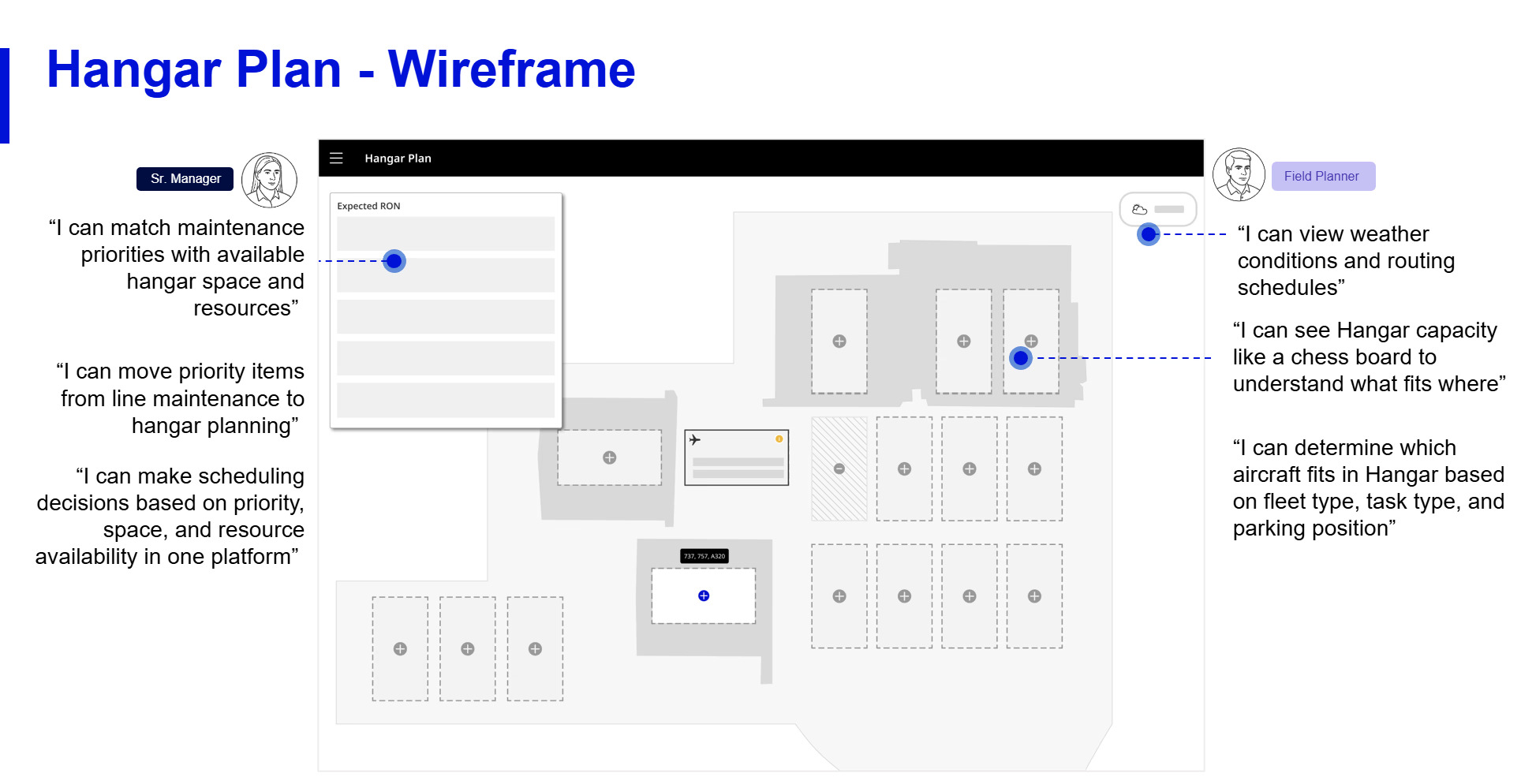Screen dimensions: 1521x784
Task: Click the gray status bar beside the cloud icon
Action: [x=1168, y=209]
